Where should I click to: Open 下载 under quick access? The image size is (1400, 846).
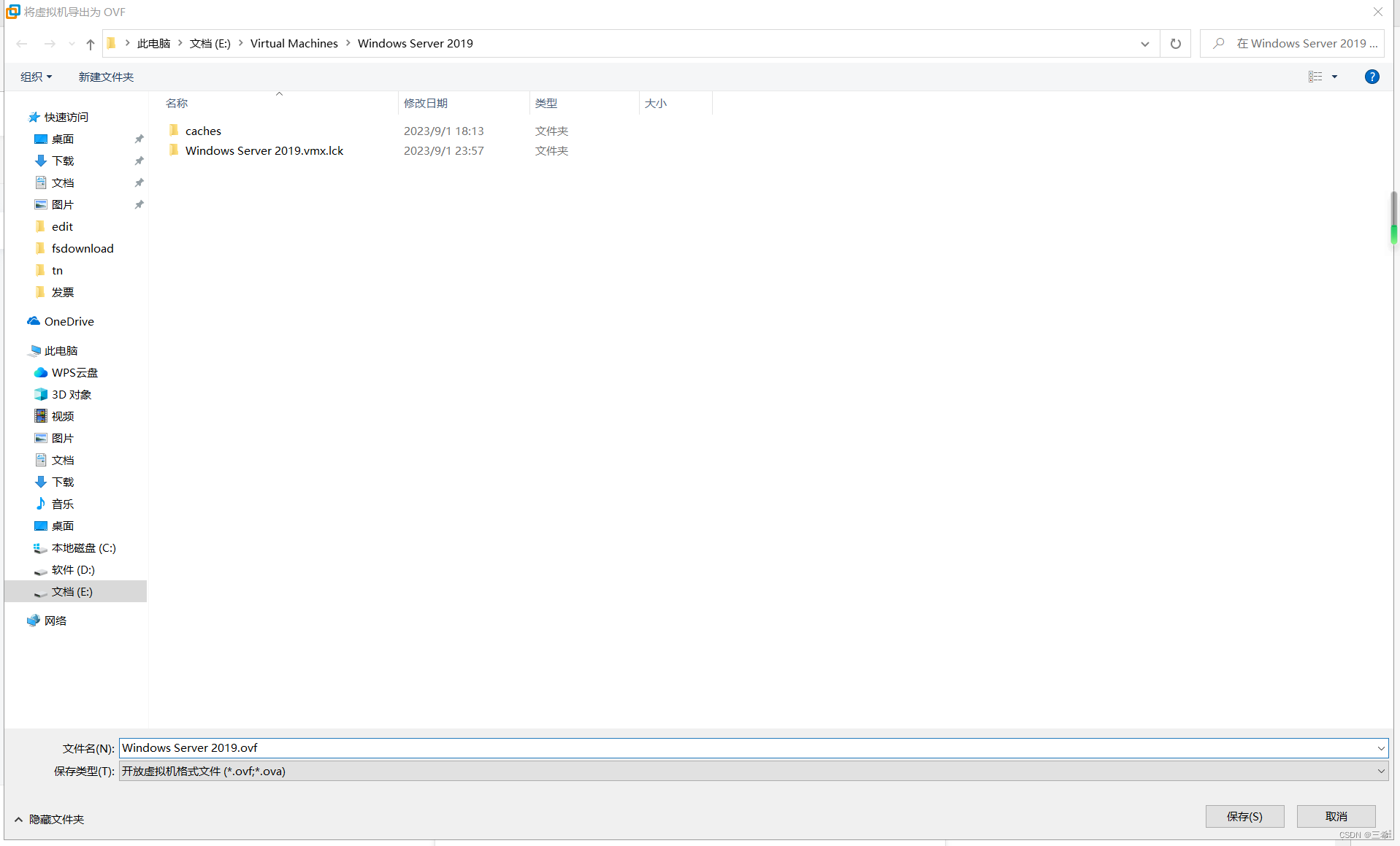coord(62,161)
